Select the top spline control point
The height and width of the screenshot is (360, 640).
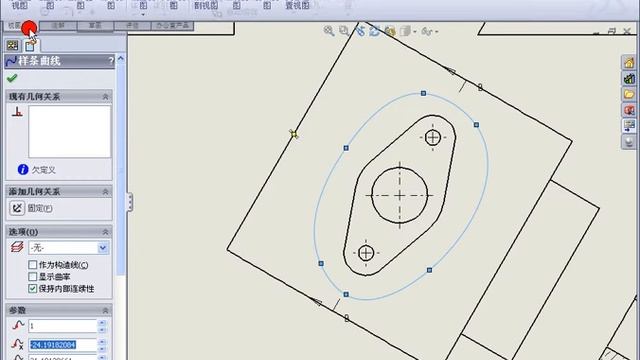pos(423,93)
